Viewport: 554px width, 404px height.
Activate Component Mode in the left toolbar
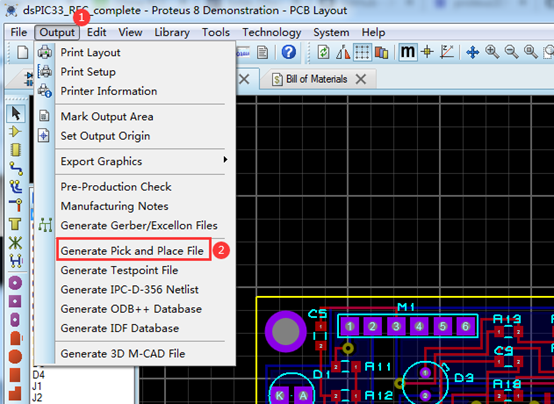click(x=15, y=131)
